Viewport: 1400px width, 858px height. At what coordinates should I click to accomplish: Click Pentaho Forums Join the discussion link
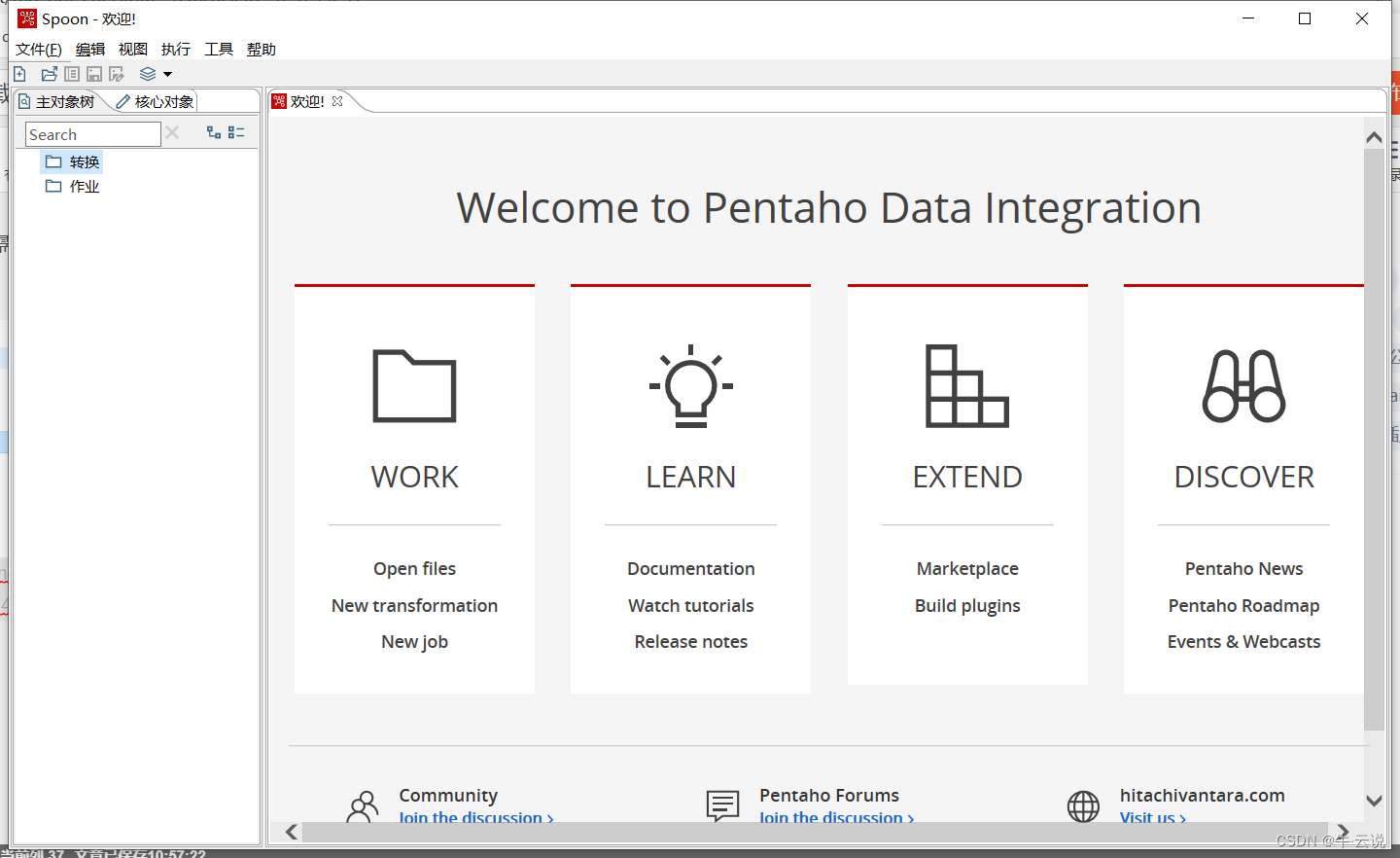point(837,817)
